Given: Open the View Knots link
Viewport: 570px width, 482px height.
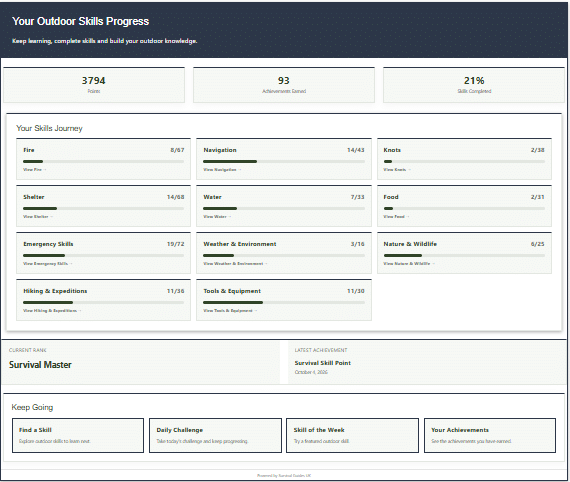Looking at the screenshot, I should click(x=397, y=169).
